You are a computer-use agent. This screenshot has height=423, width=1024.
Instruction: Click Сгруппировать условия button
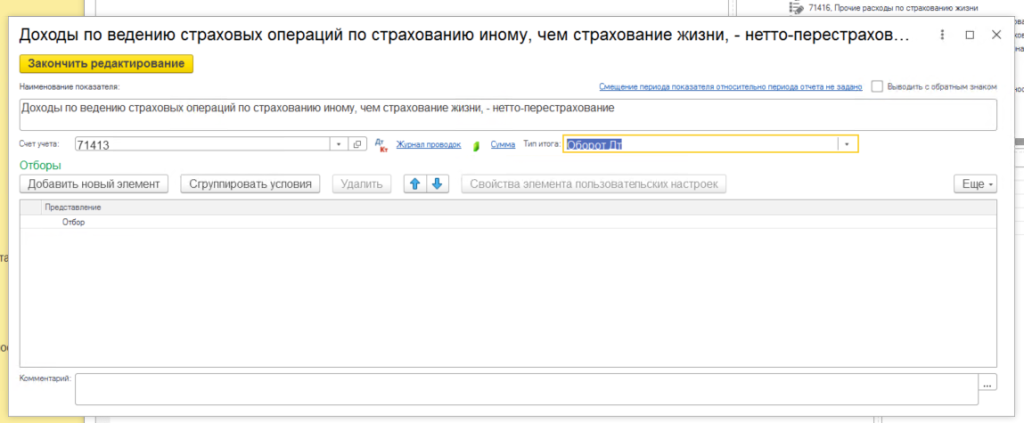(249, 184)
